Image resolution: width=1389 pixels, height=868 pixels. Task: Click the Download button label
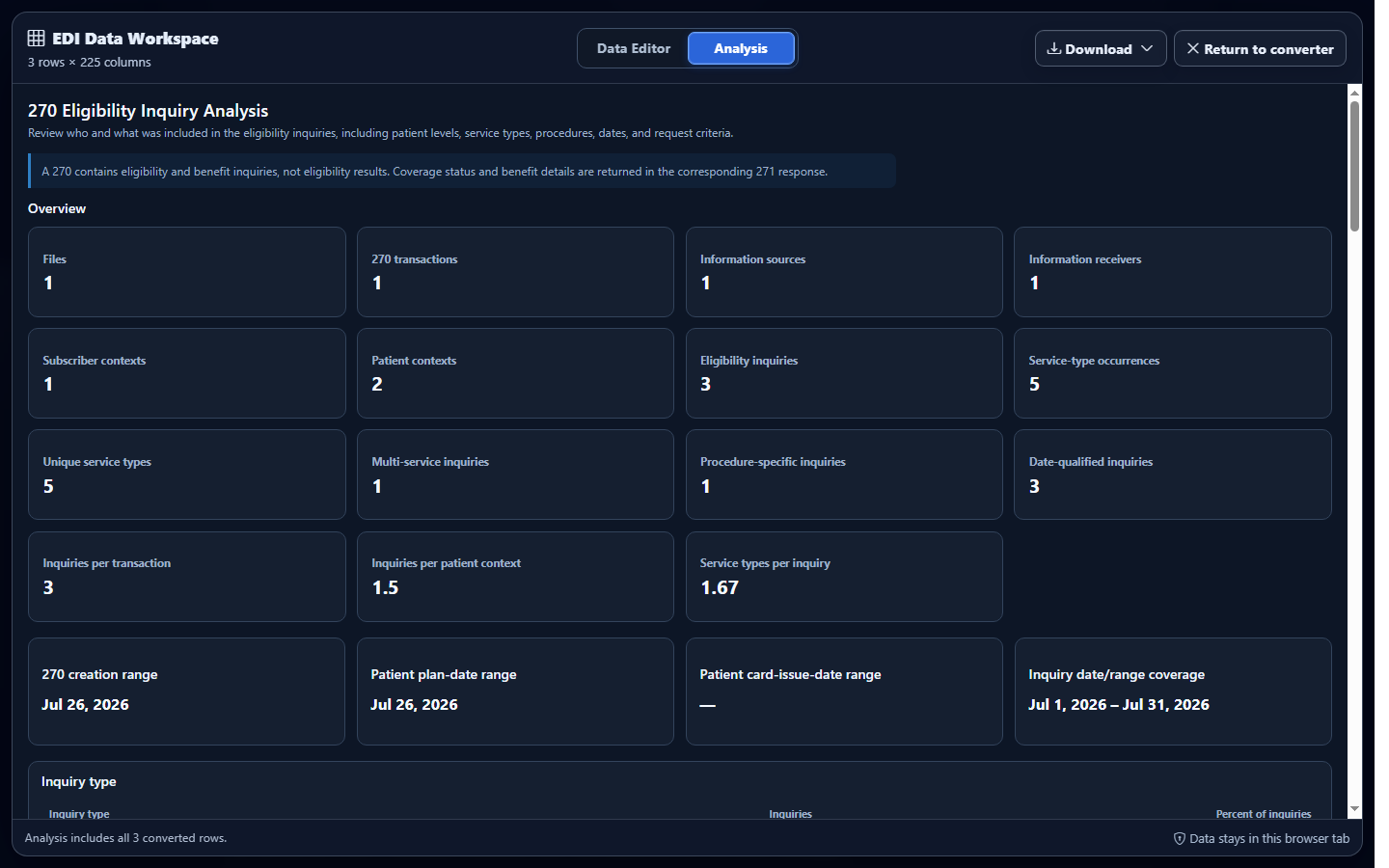[1099, 49]
